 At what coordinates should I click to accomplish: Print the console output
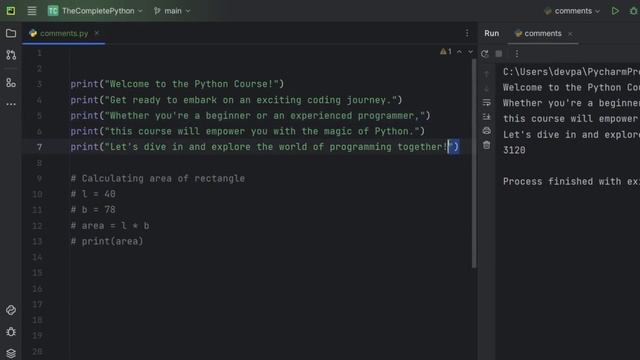point(487,131)
